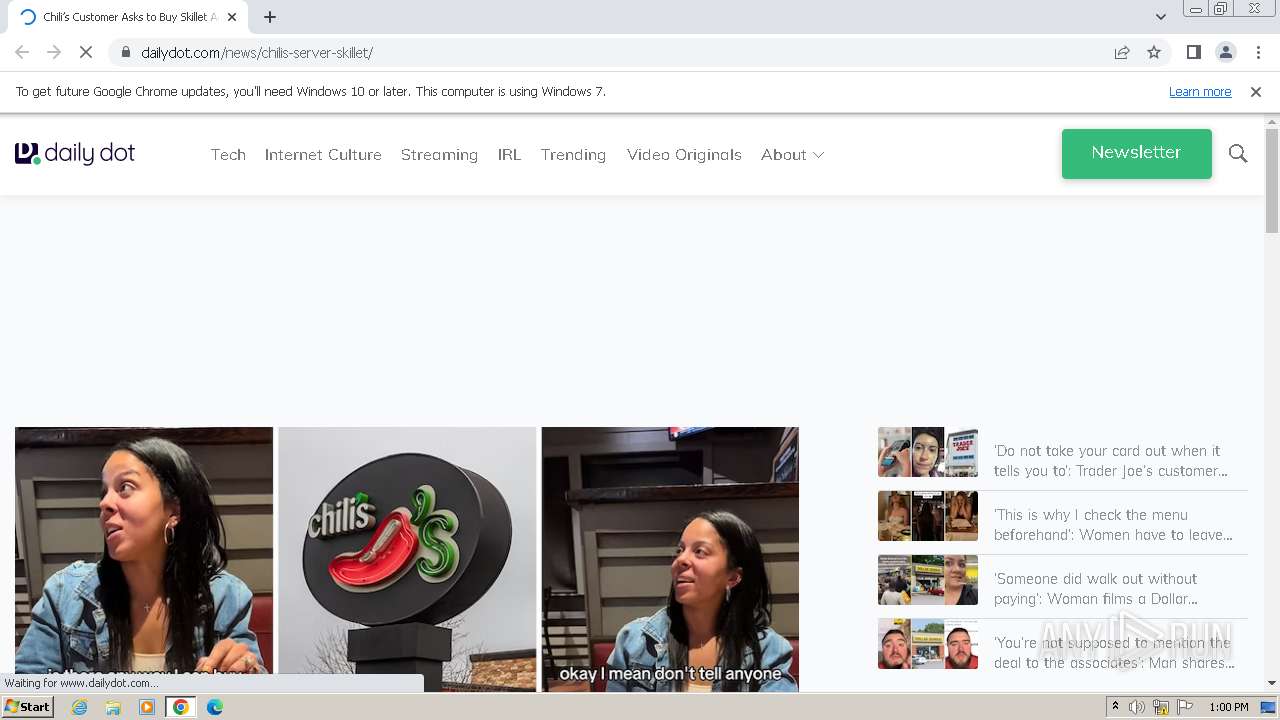View site information lock icon
Image resolution: width=1280 pixels, height=720 pixels.
125,52
